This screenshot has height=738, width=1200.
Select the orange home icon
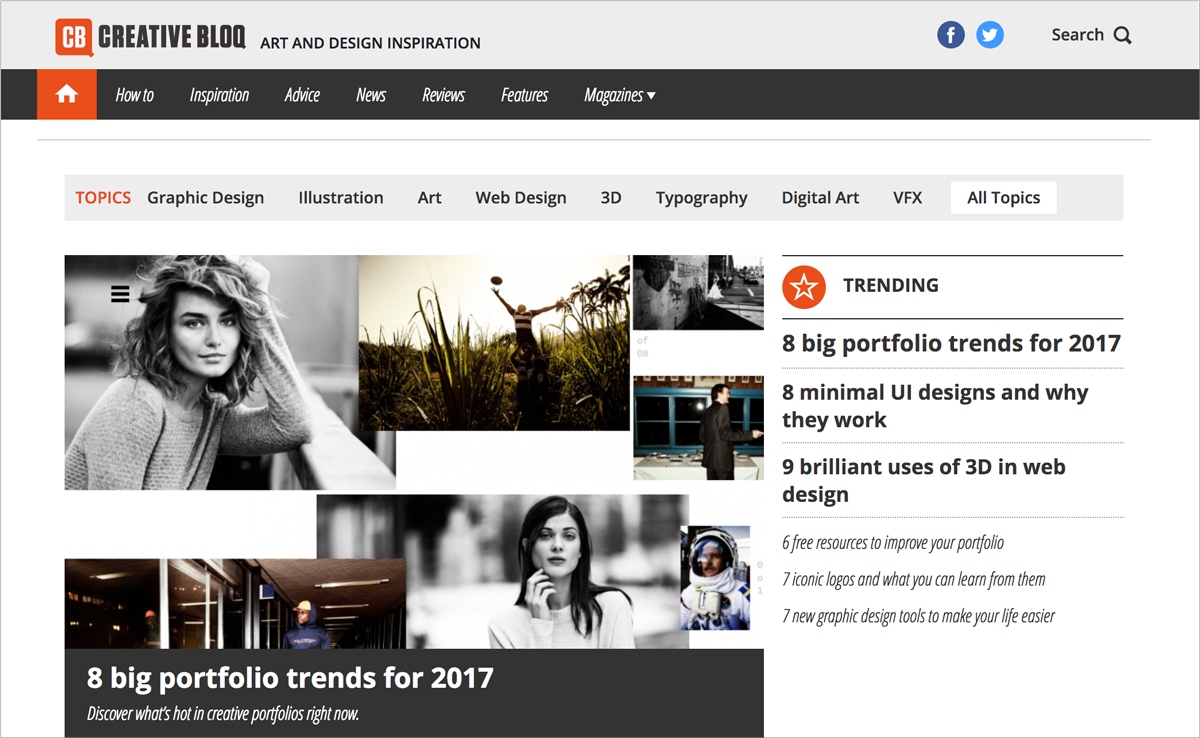[66, 94]
